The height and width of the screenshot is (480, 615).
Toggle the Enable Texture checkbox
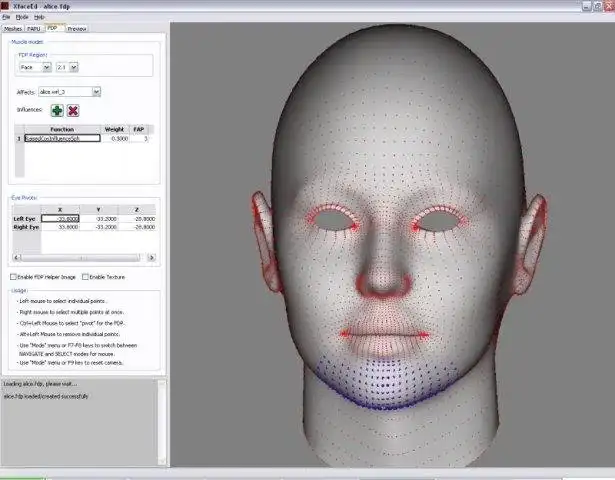(x=84, y=276)
